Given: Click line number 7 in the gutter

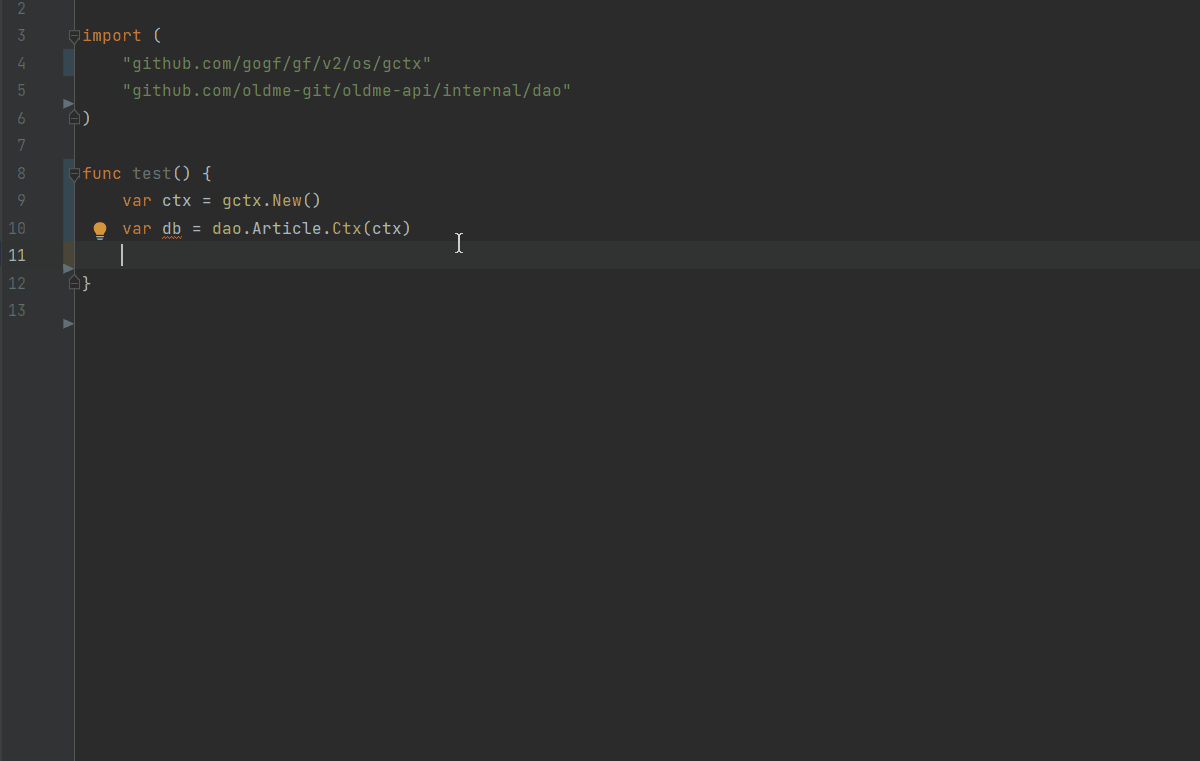Looking at the screenshot, I should (21, 146).
